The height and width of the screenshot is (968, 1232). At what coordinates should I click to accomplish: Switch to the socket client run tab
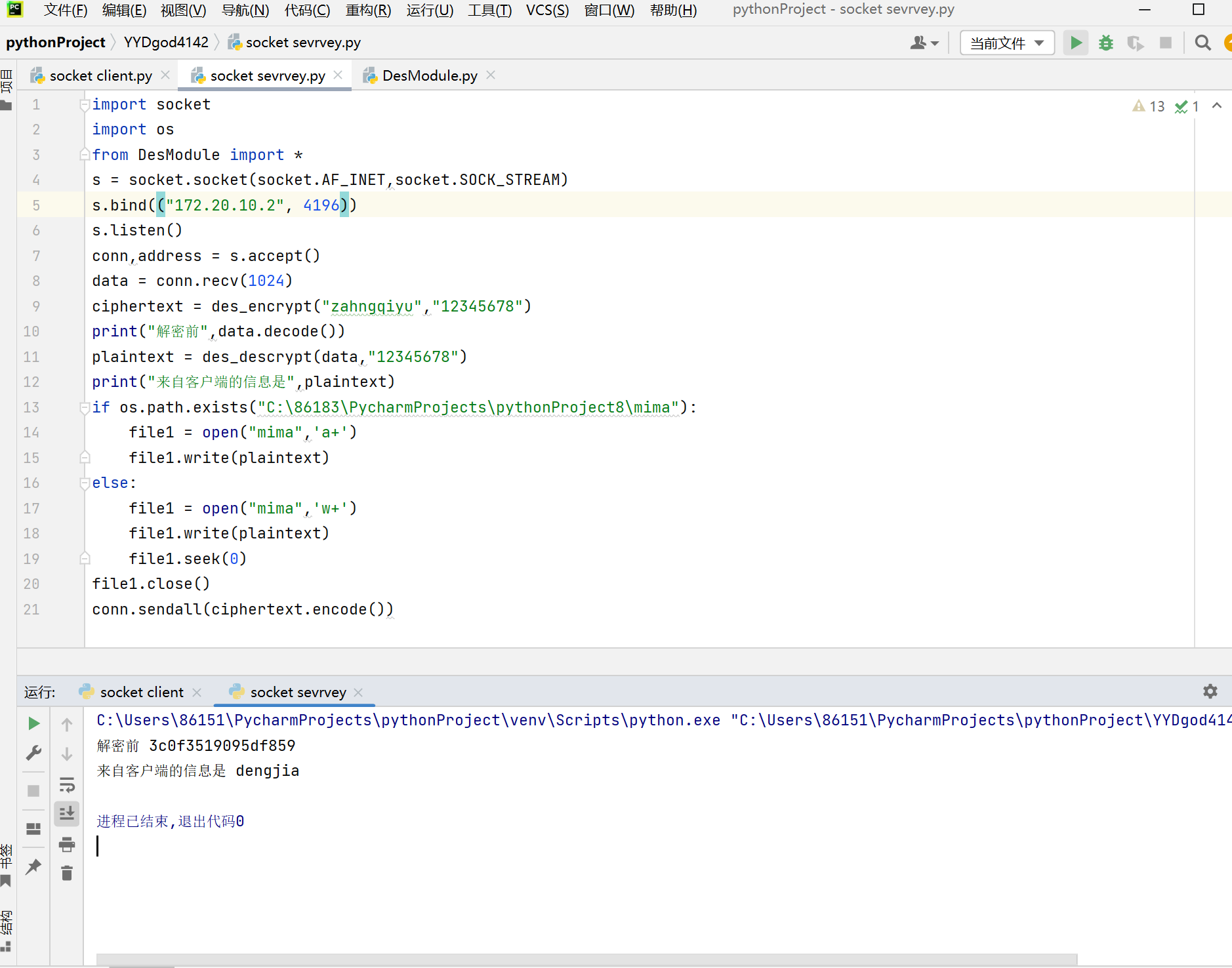click(x=141, y=693)
